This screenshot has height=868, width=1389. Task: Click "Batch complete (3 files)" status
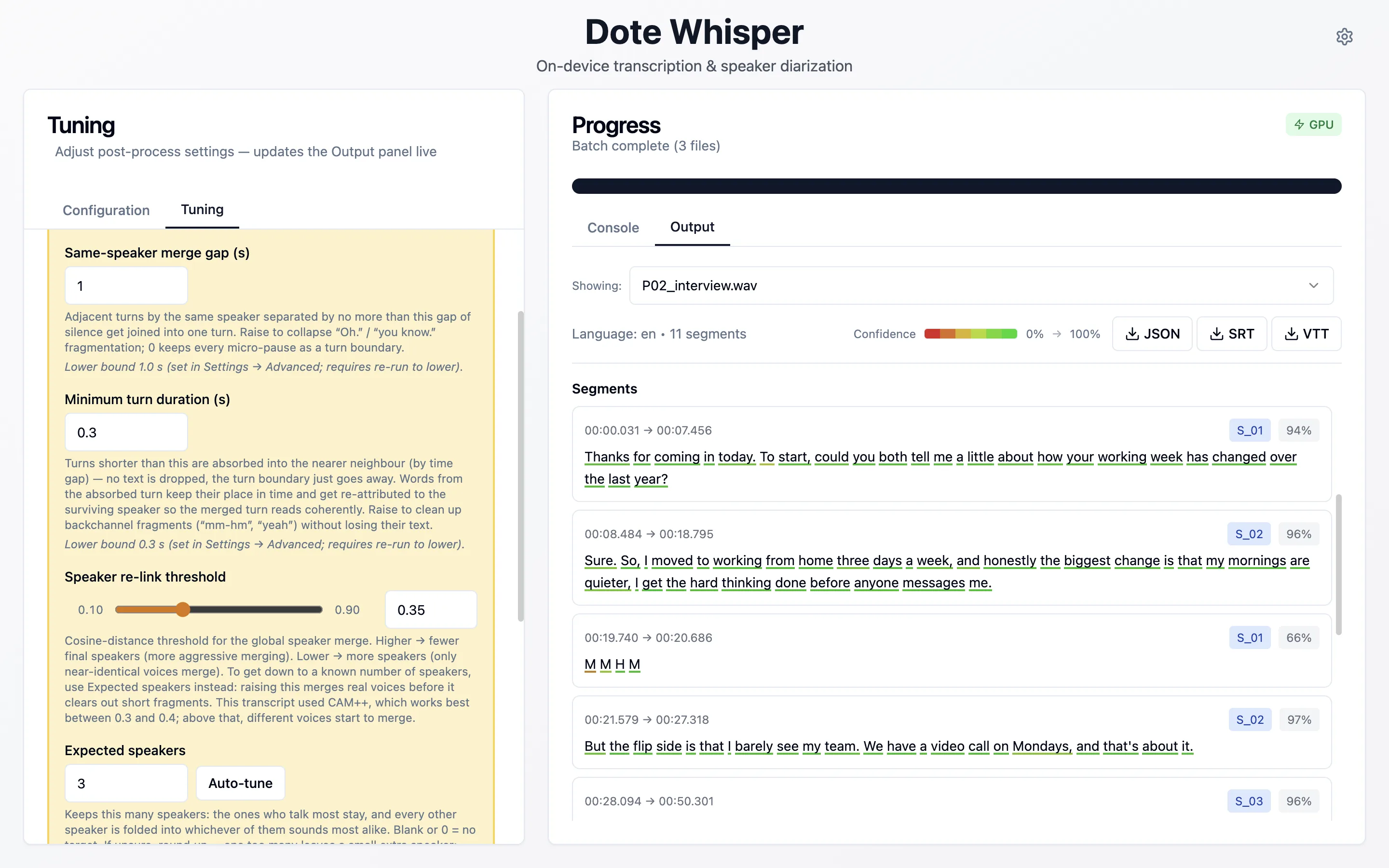646,146
